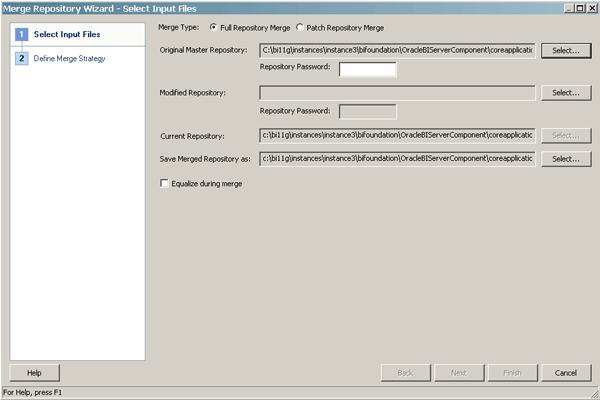Click the Modified Repository path field
Viewport: 600px width, 400px height.
coord(397,92)
